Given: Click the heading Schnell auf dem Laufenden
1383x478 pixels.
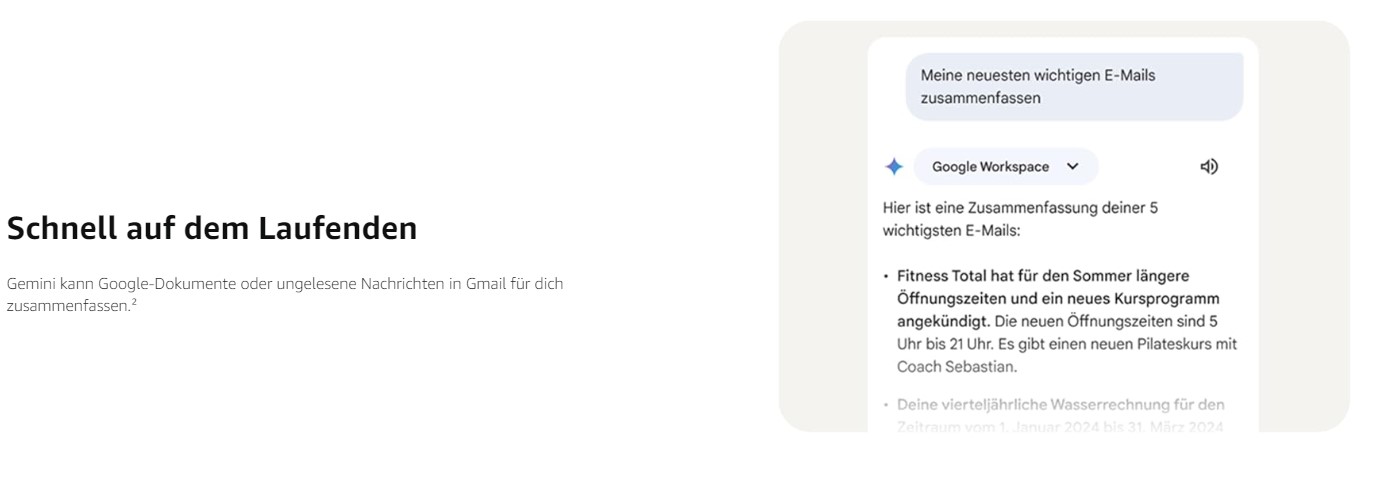Looking at the screenshot, I should (x=212, y=229).
